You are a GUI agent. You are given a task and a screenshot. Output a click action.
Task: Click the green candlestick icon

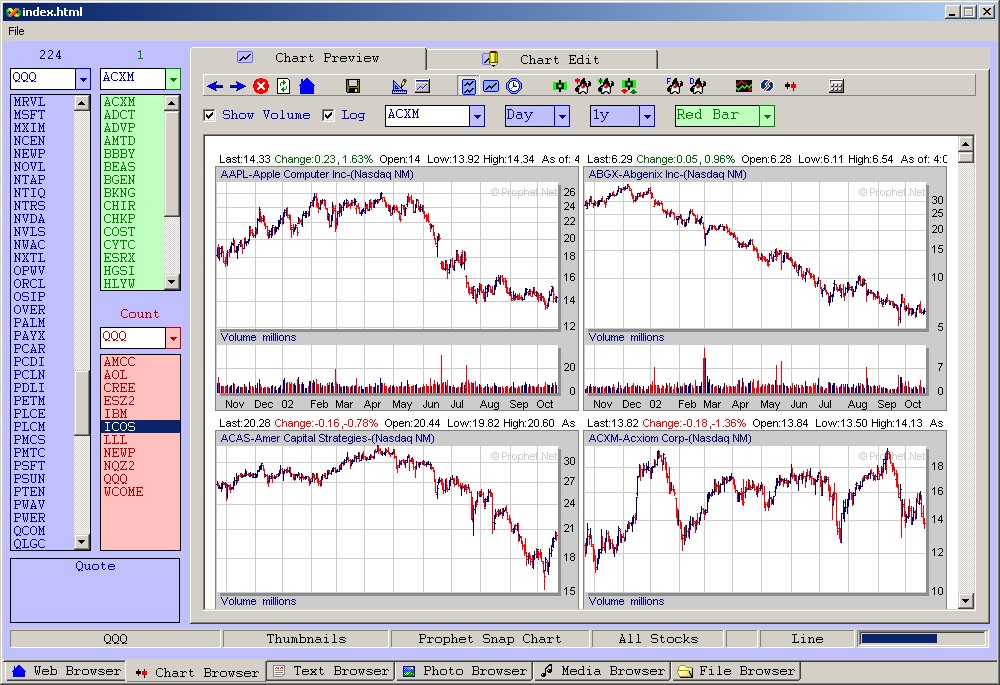pyautogui.click(x=560, y=86)
